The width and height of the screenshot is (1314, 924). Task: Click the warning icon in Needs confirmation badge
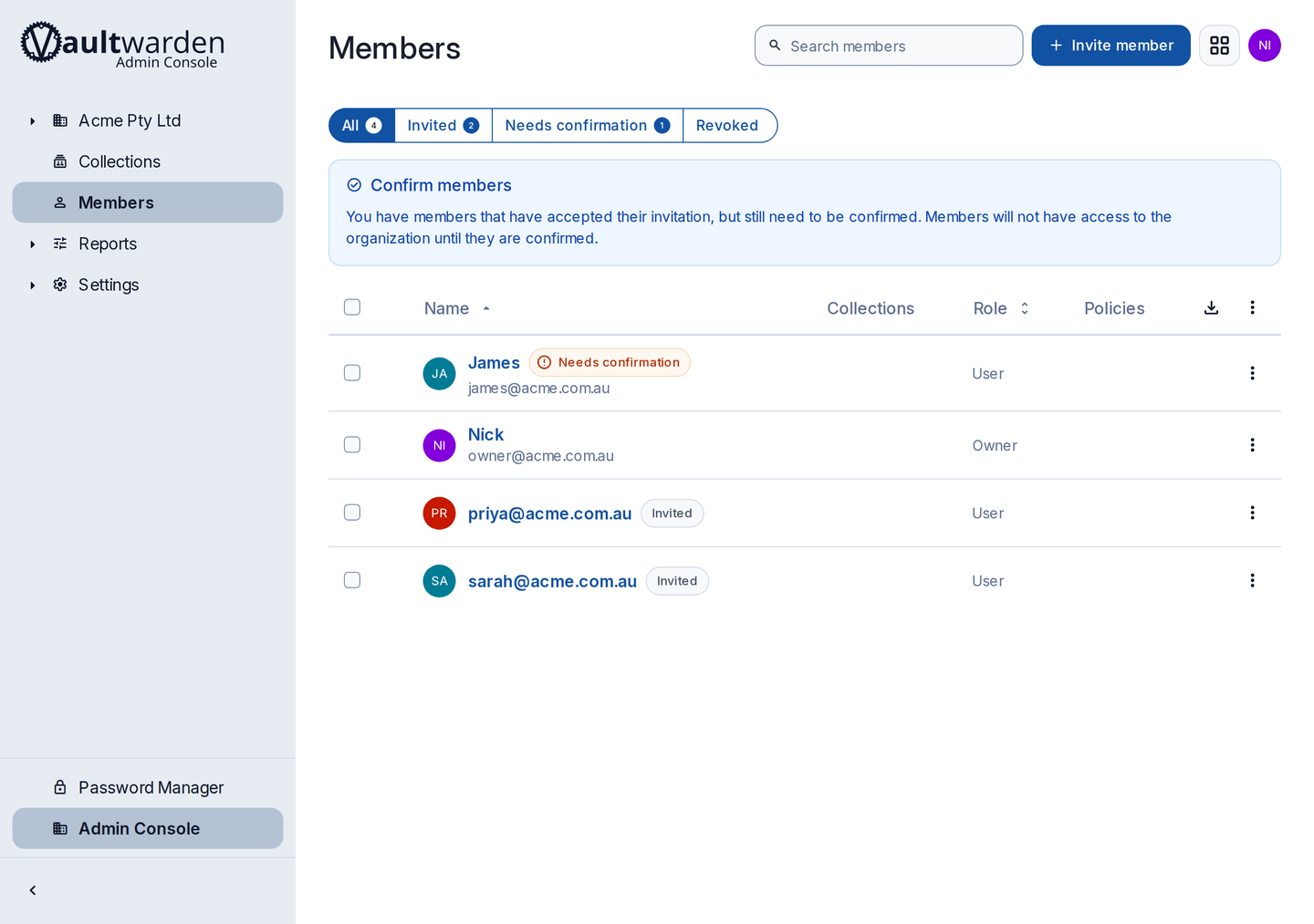click(545, 362)
